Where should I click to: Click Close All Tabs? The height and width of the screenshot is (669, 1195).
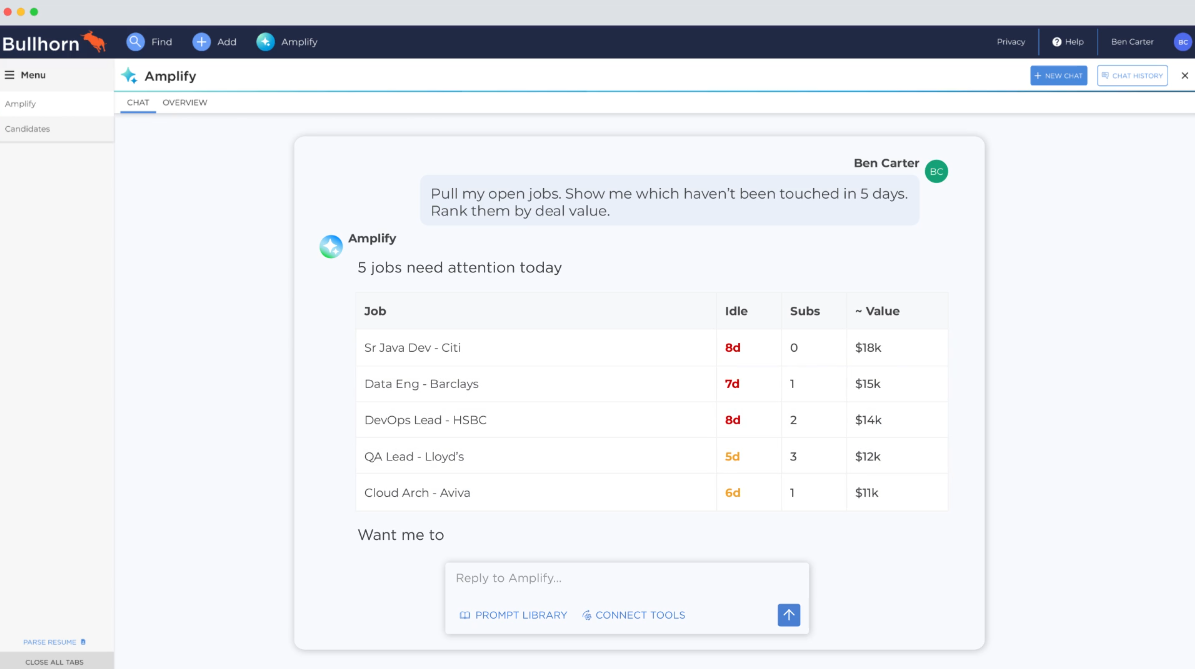click(56, 661)
